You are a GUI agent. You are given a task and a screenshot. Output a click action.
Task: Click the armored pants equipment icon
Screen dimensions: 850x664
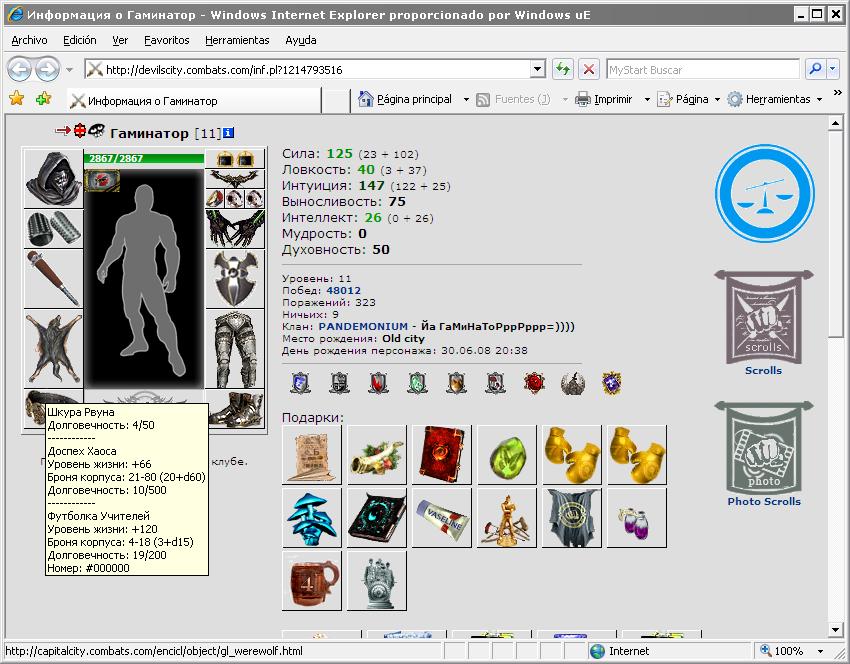pyautogui.click(x=235, y=349)
